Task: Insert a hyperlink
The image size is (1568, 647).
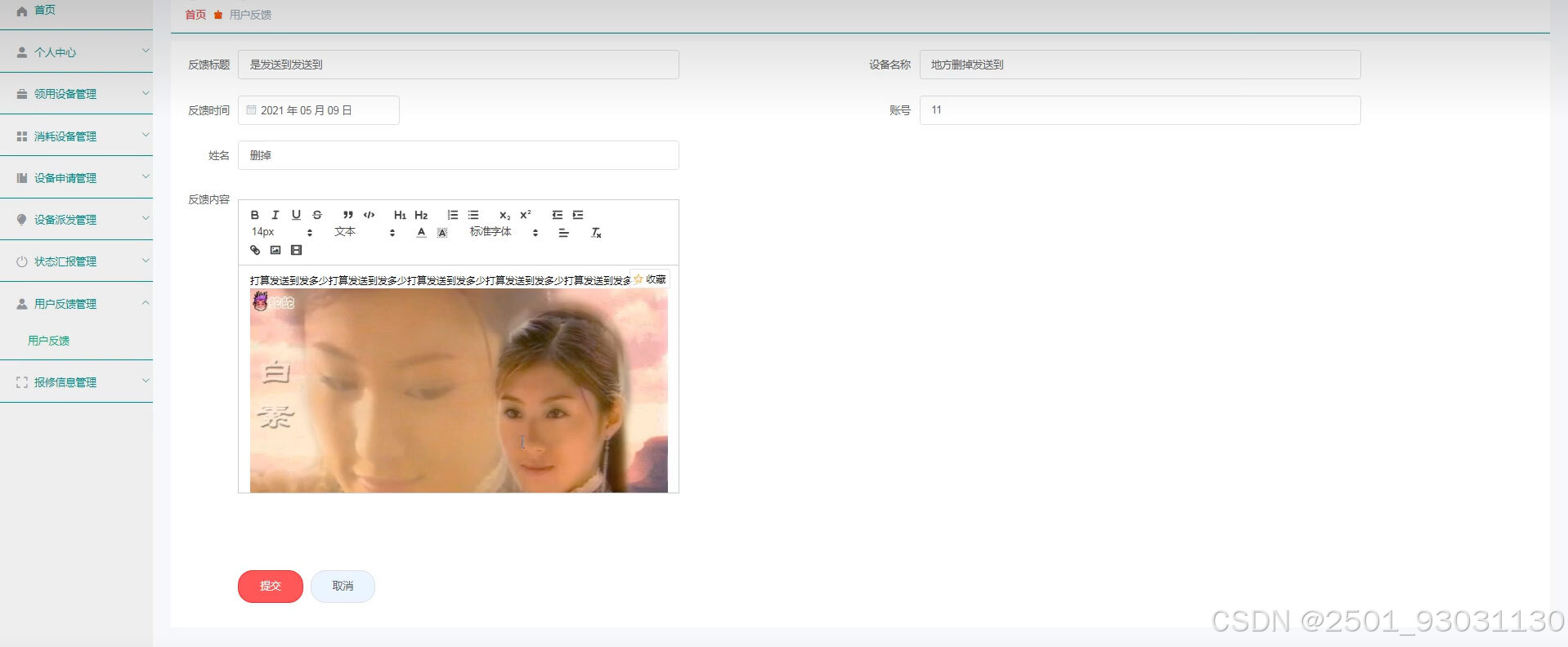Action: [x=255, y=250]
